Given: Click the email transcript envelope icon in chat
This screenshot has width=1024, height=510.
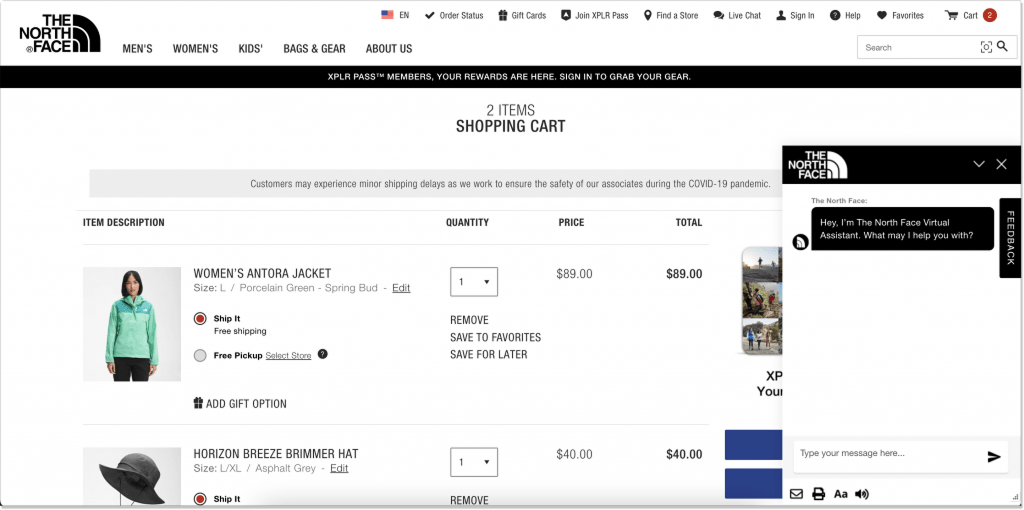Looking at the screenshot, I should (x=797, y=494).
